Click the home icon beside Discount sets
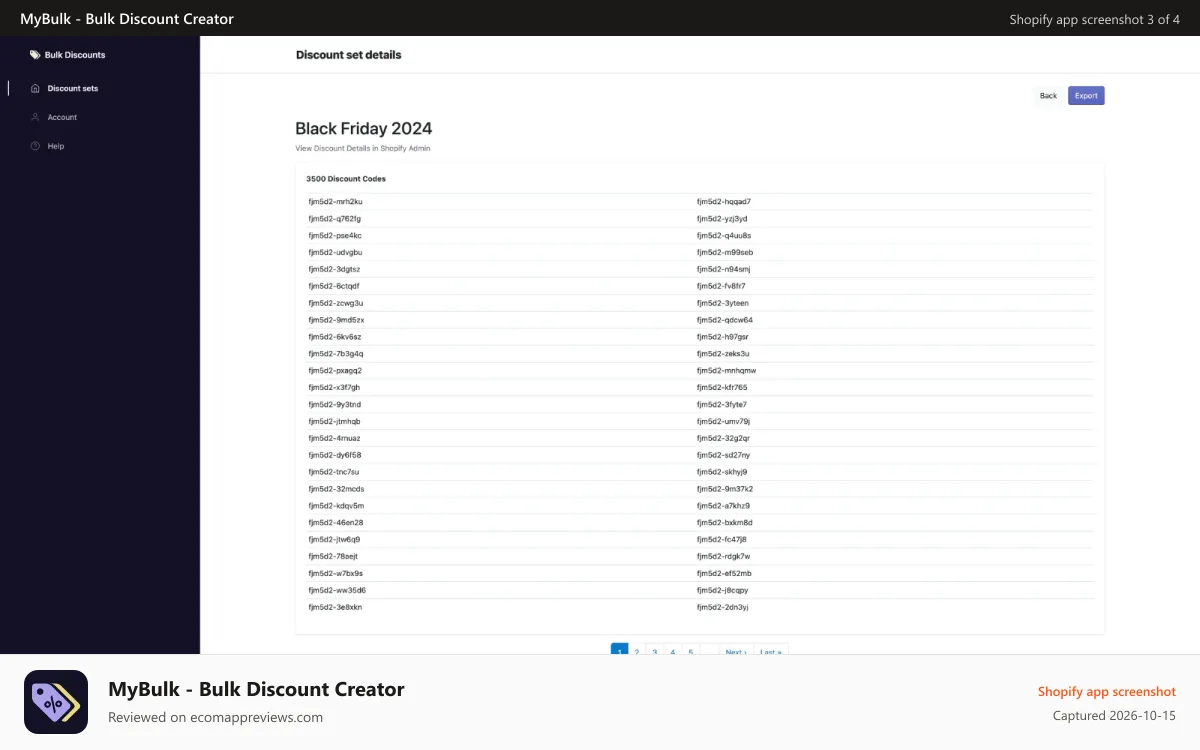This screenshot has height=750, width=1200. [35, 88]
